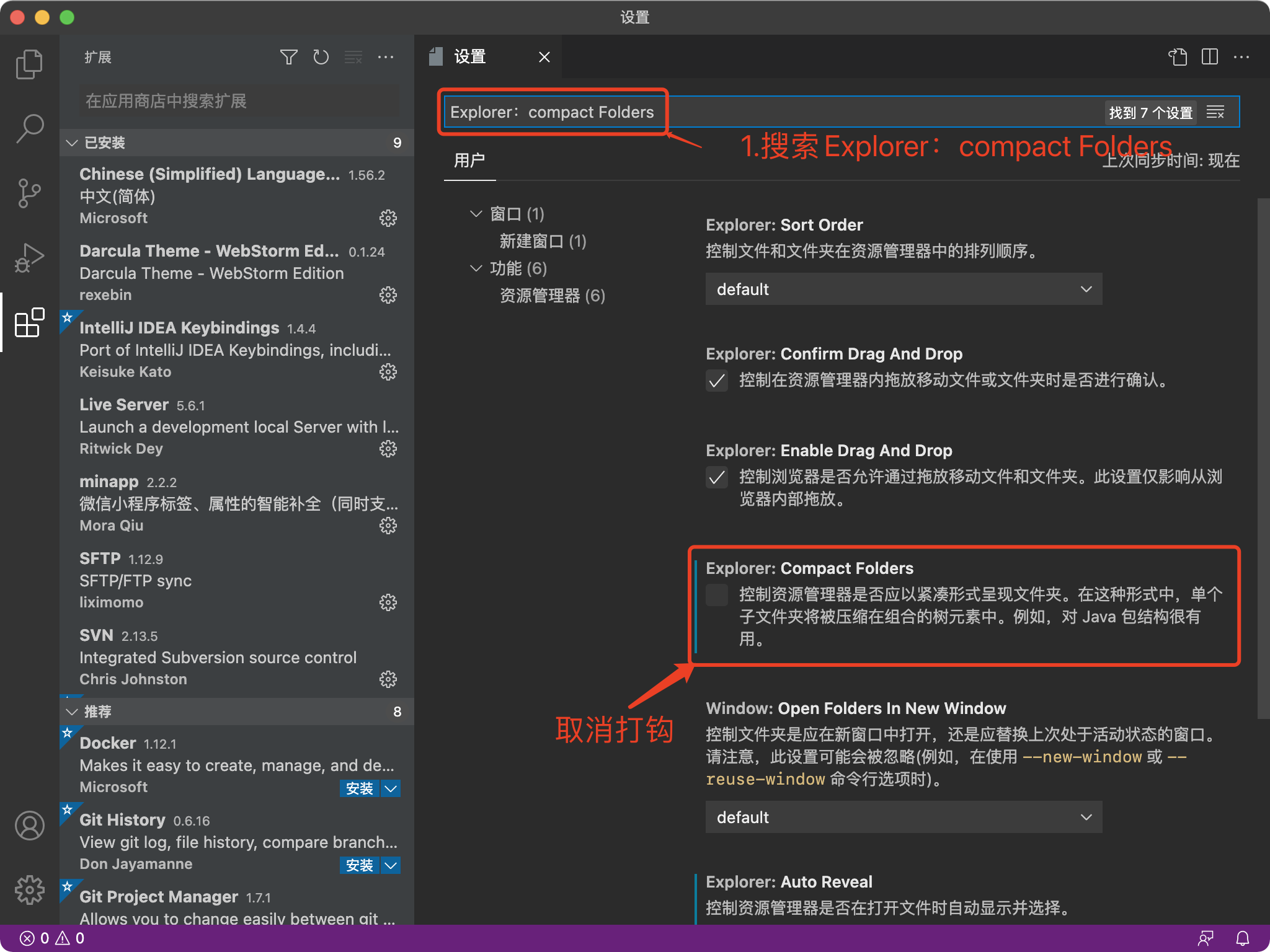Image resolution: width=1270 pixels, height=952 pixels.
Task: Disable Explorer: Enable Drag And Drop
Action: tap(717, 478)
